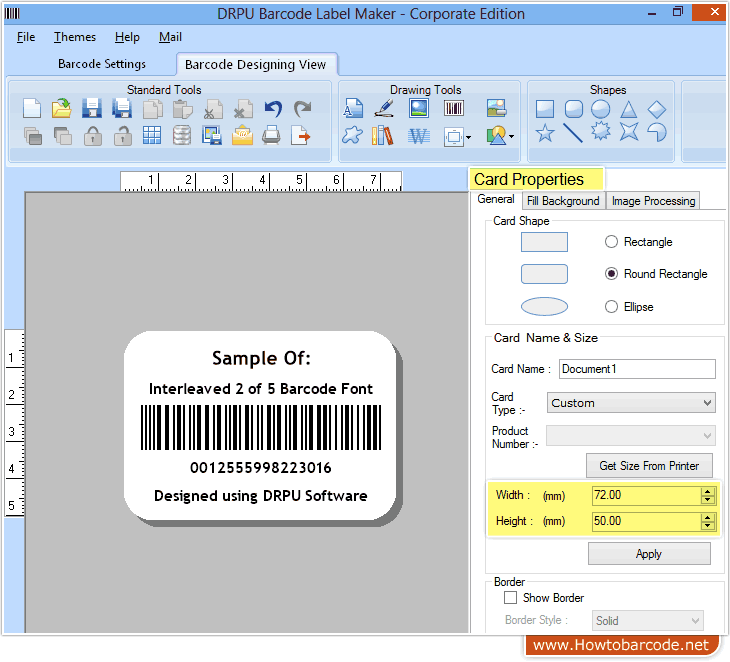The width and height of the screenshot is (730, 662).
Task: Click the unlock open-padlock icon
Action: click(x=122, y=136)
